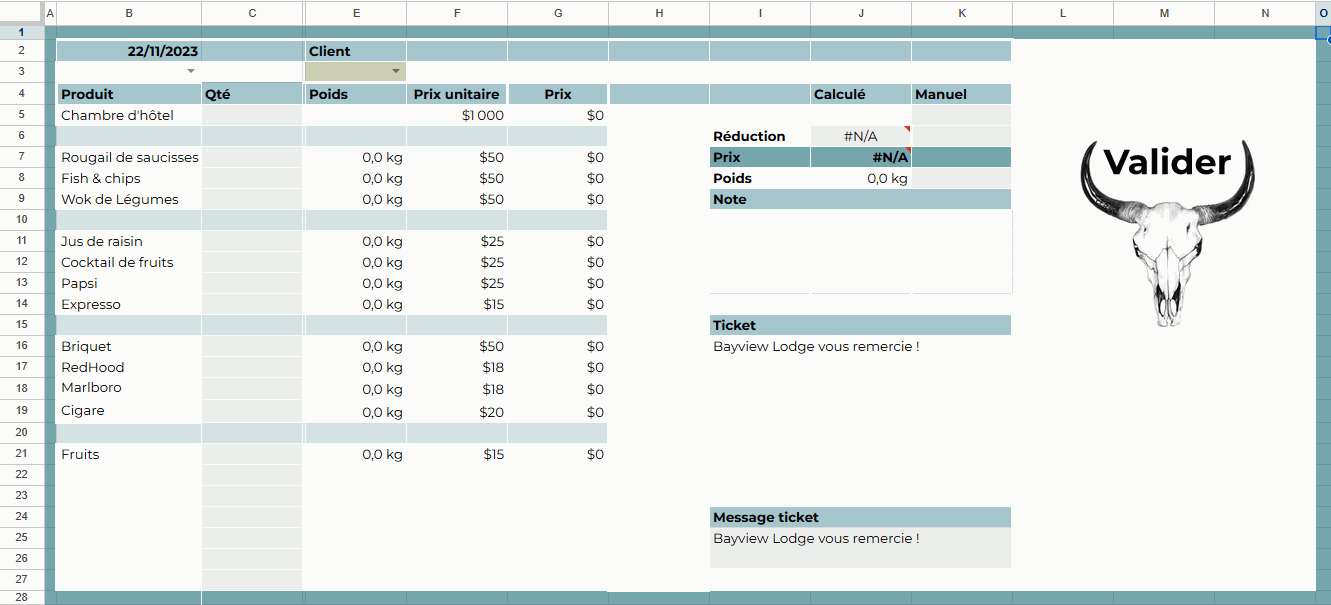Click the Message ticket text field

(x=860, y=547)
